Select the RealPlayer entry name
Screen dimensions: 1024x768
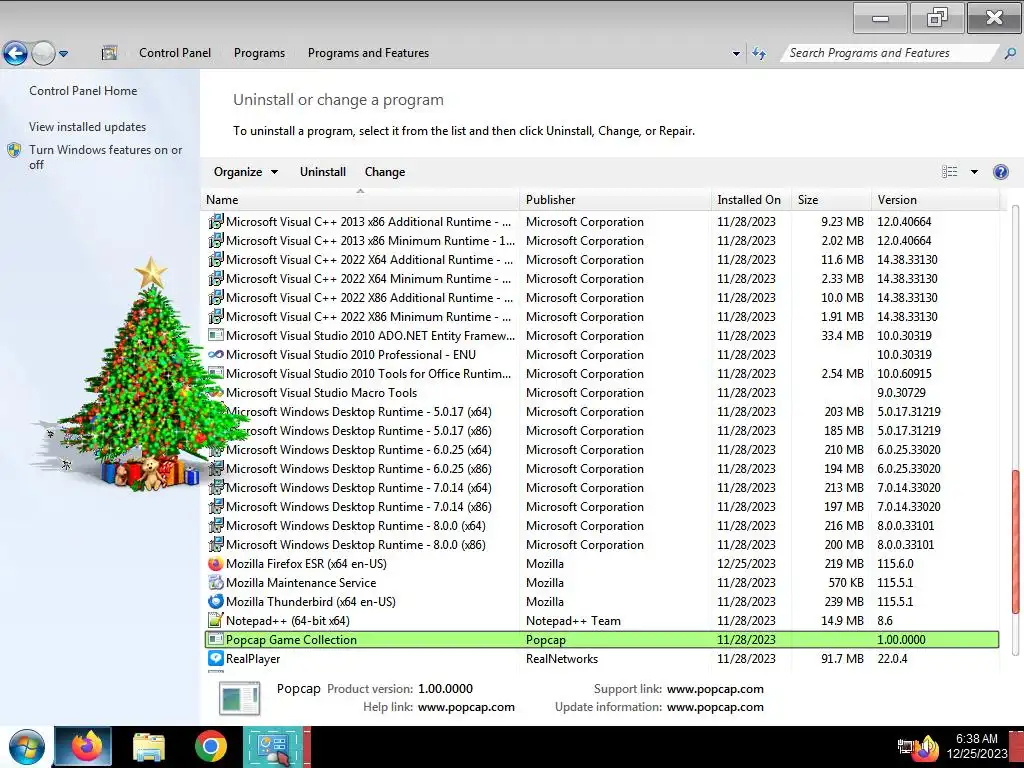pos(253,658)
